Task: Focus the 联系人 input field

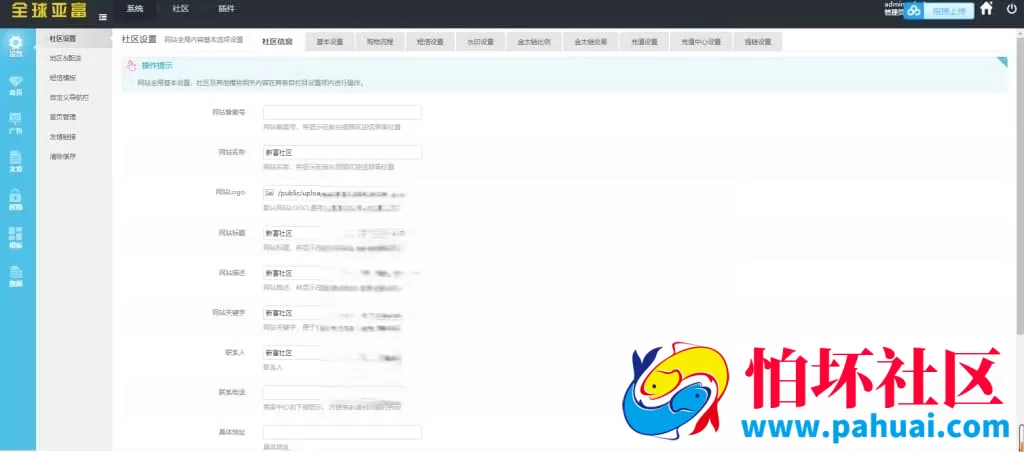Action: point(342,353)
